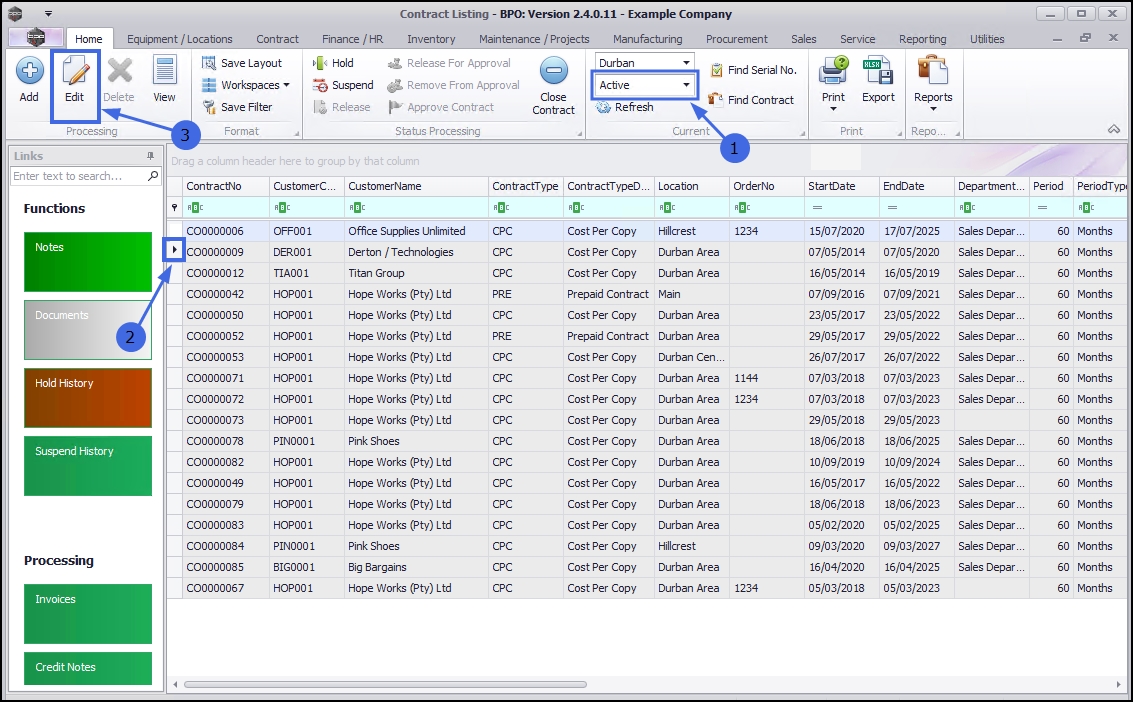This screenshot has width=1133, height=702.
Task: Open the Manufacturing ribbon tab
Action: (647, 39)
